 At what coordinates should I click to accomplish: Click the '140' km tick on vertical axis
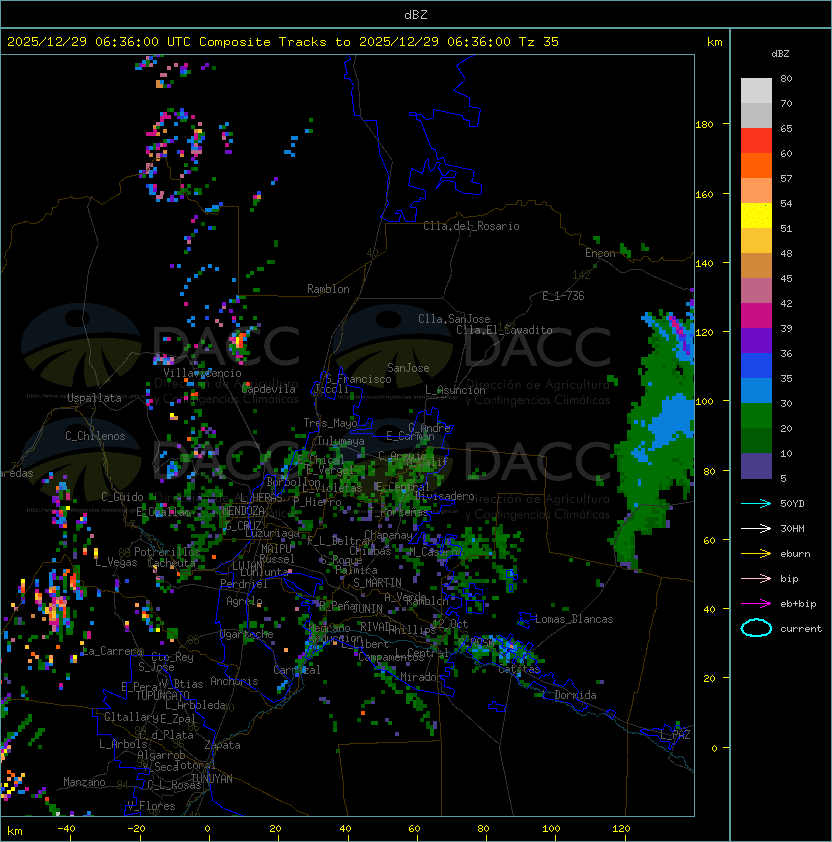point(704,264)
